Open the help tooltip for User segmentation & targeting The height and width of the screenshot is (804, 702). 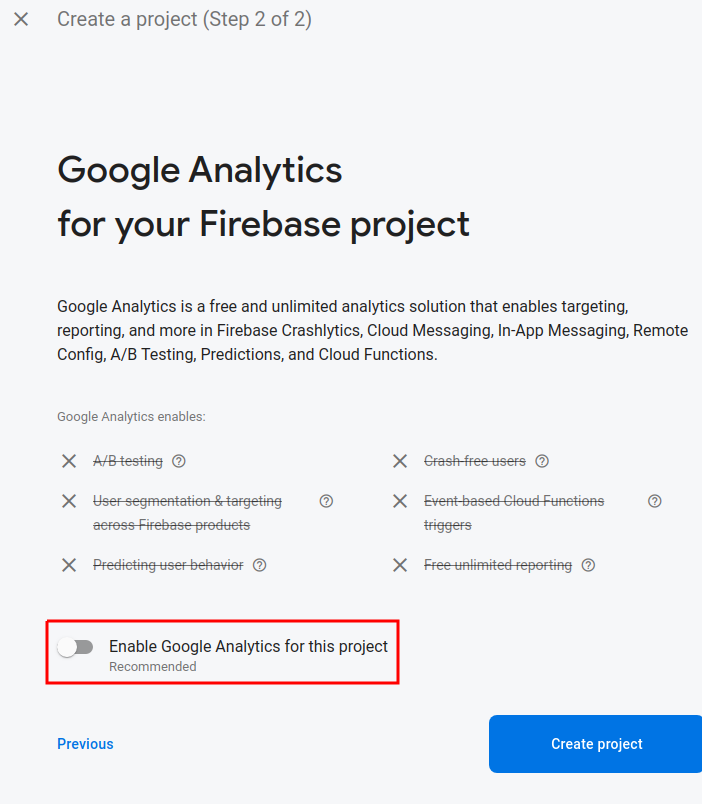326,501
